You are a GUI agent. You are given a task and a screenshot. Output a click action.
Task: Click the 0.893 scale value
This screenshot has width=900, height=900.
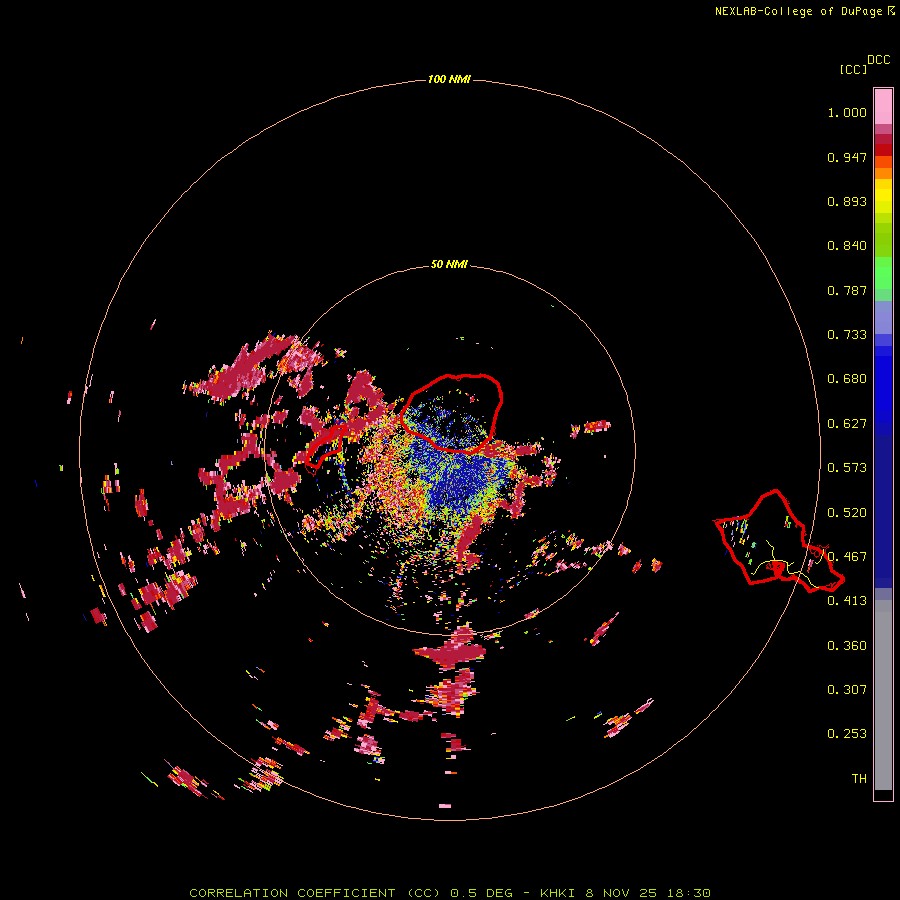(847, 201)
